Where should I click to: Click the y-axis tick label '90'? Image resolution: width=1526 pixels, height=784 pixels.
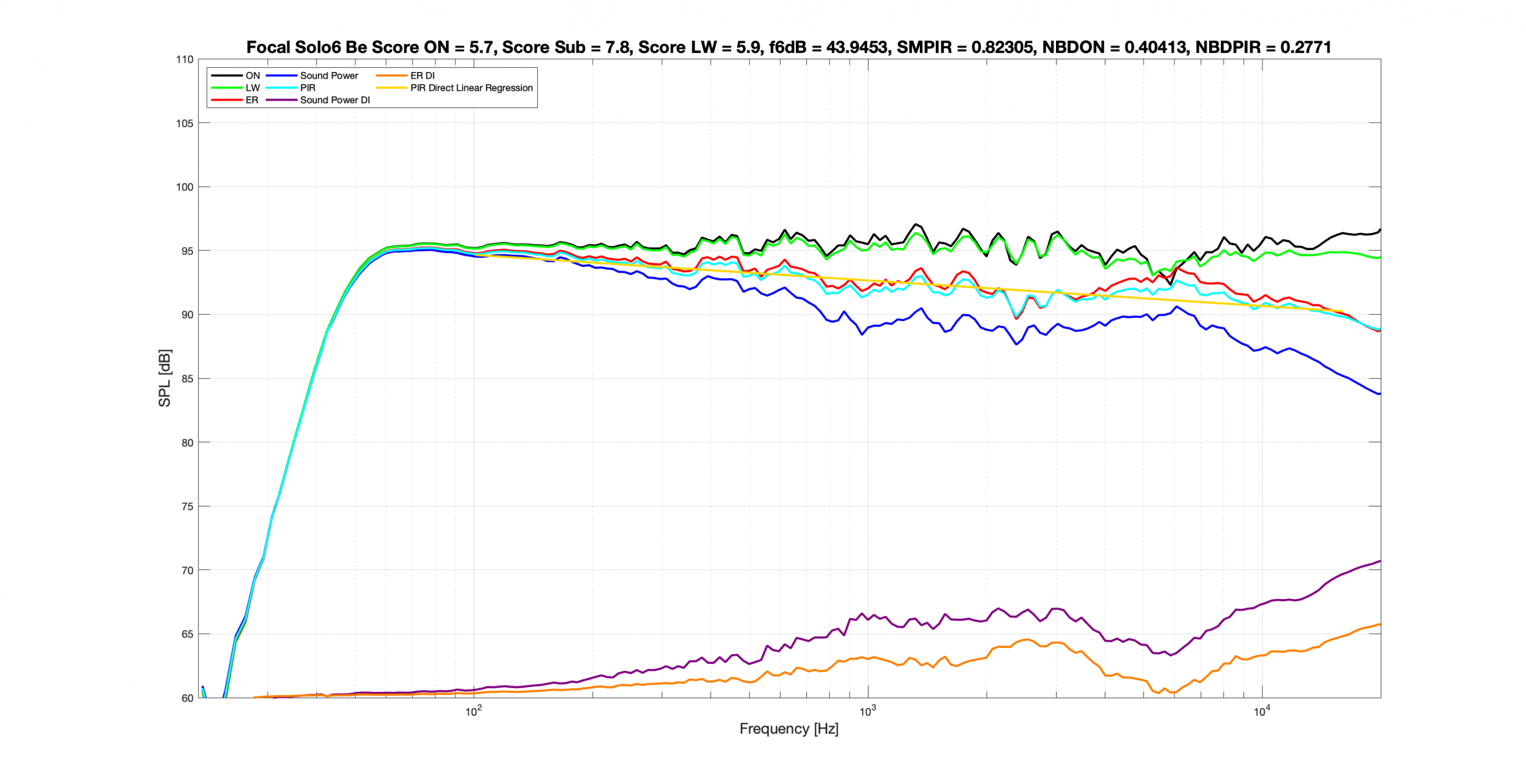coord(187,315)
